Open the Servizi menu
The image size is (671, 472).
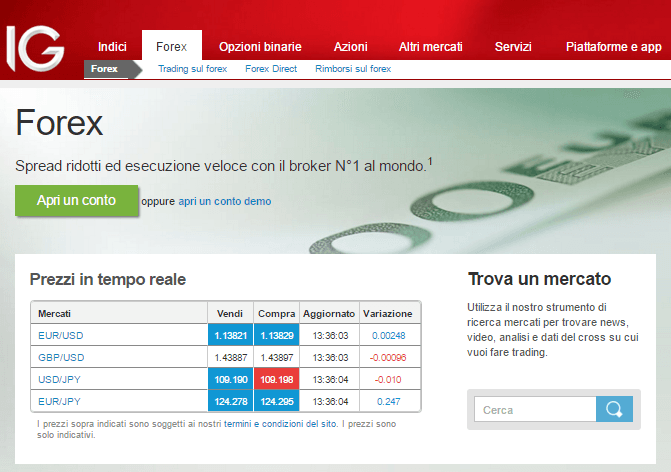tap(513, 47)
